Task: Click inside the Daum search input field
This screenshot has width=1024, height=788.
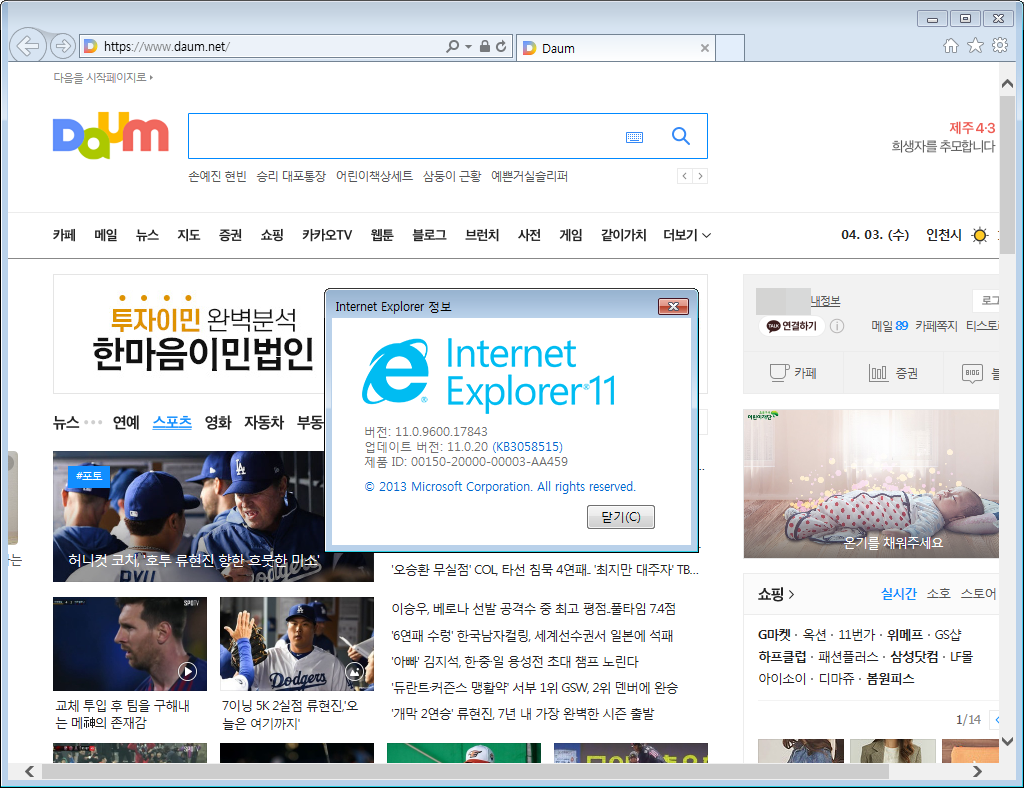Action: [405, 136]
